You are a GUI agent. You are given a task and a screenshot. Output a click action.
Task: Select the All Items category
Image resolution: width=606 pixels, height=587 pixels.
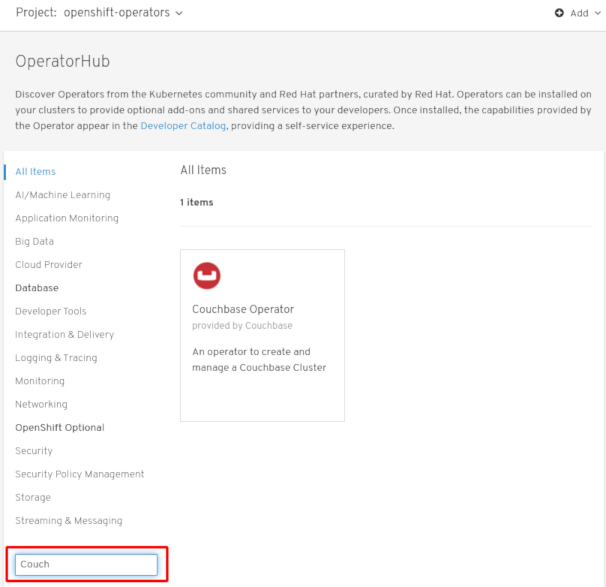(35, 172)
